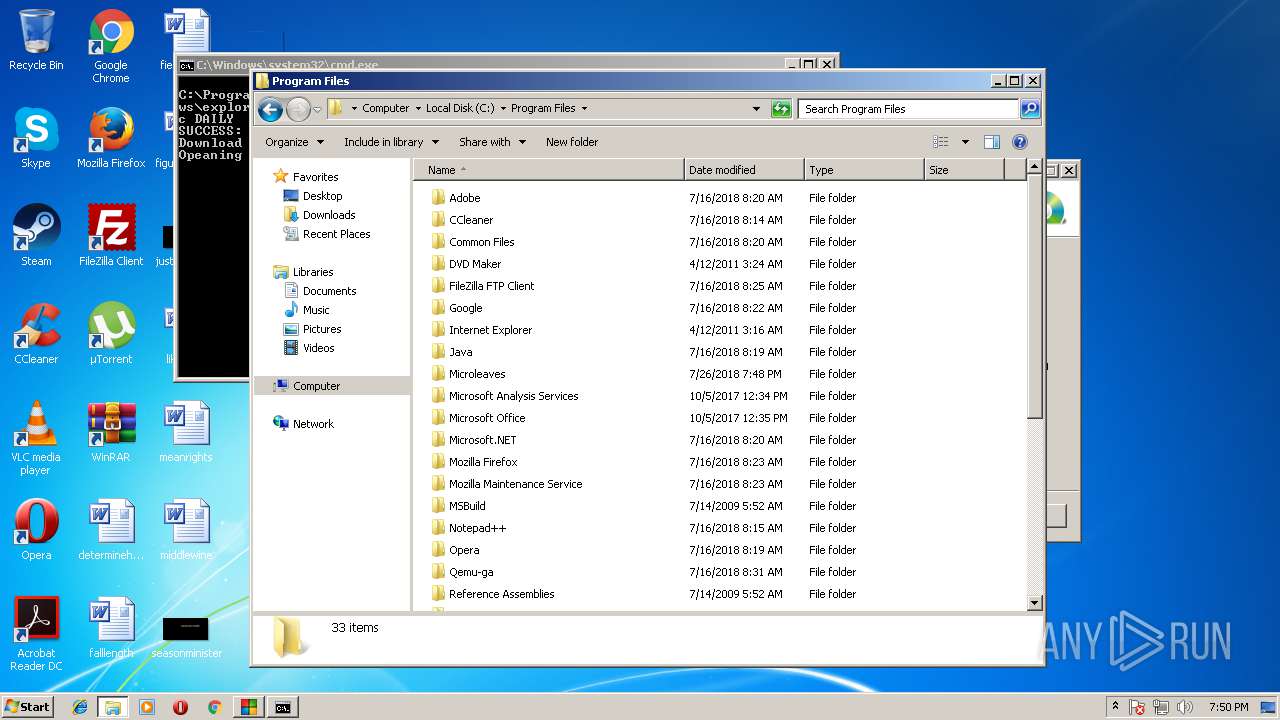The height and width of the screenshot is (720, 1280).
Task: Open the address bar history dropdown
Action: [756, 109]
